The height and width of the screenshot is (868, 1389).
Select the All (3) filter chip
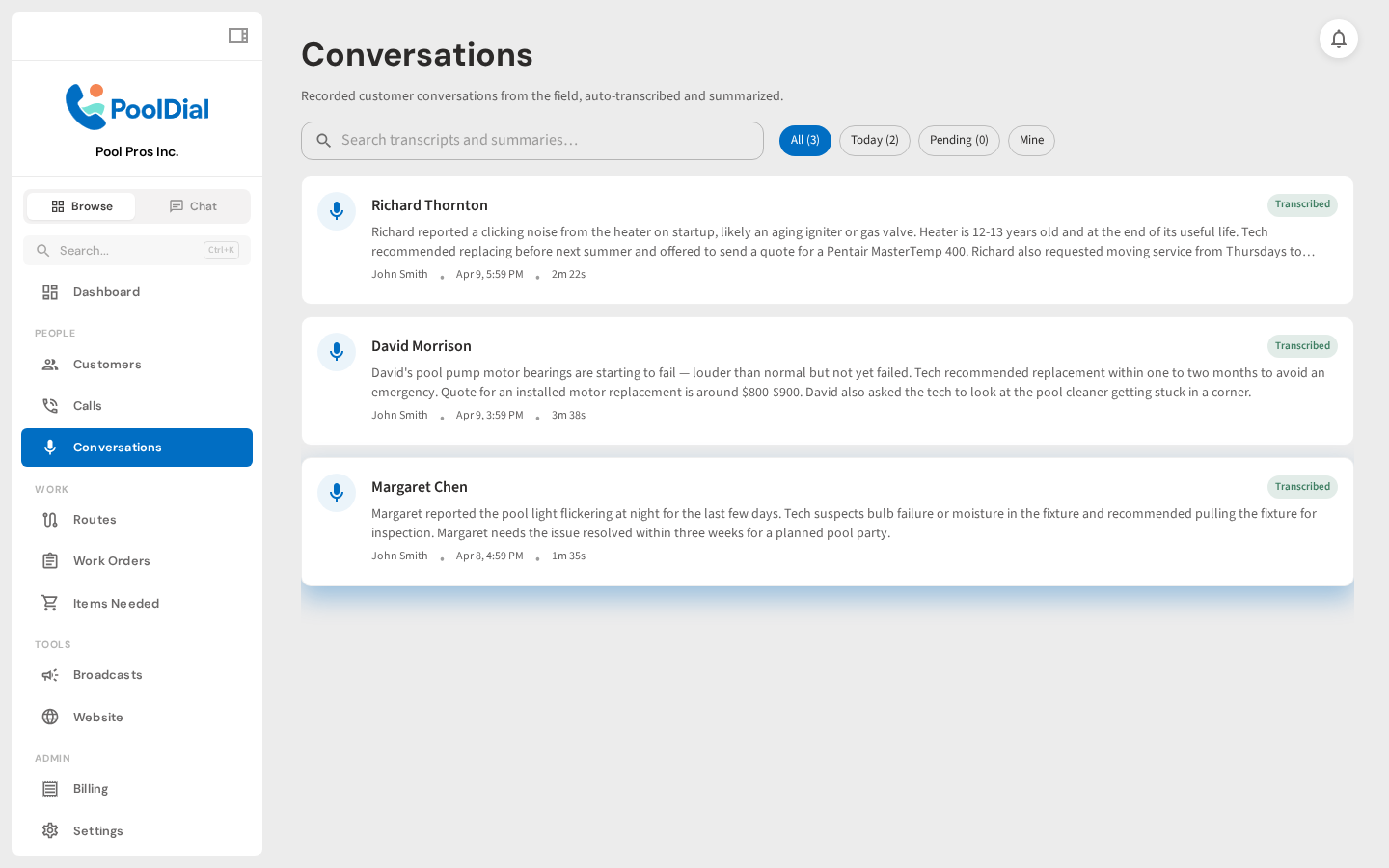pos(805,140)
